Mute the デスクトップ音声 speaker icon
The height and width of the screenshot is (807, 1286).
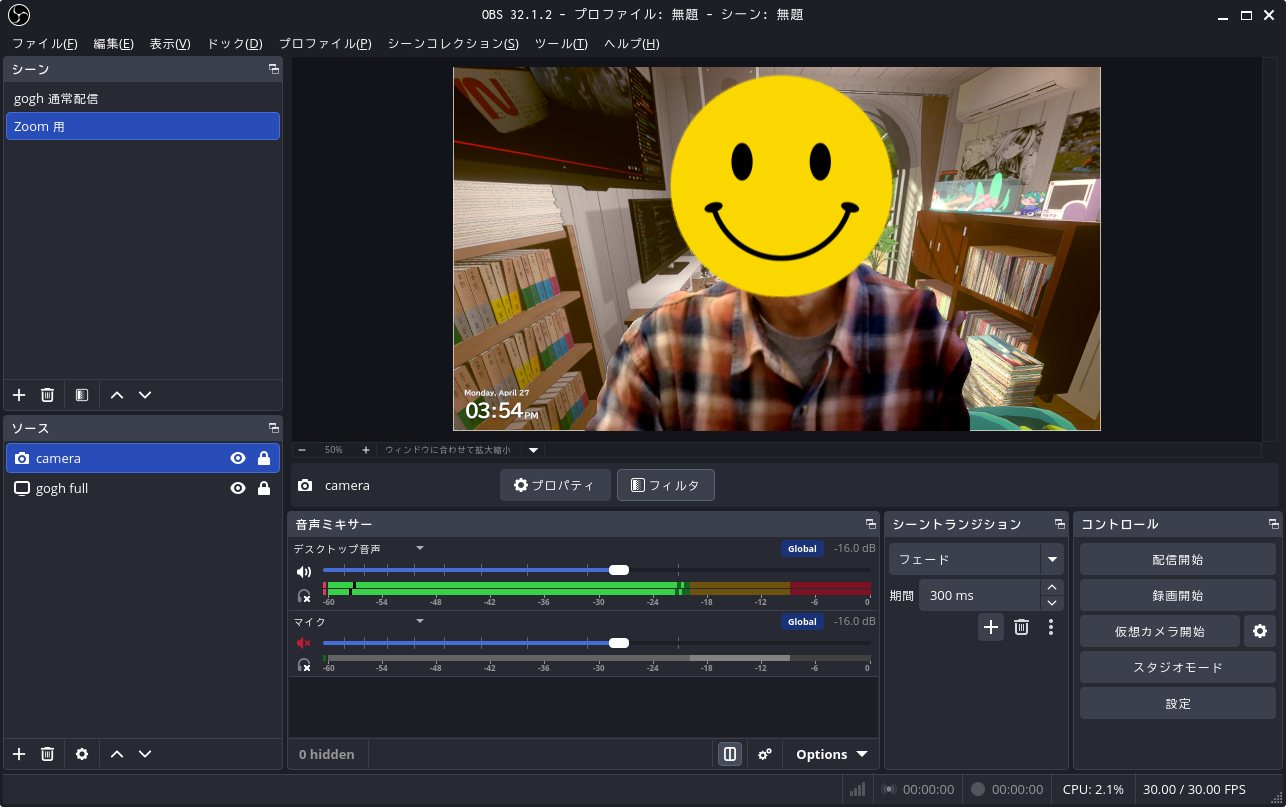coord(304,571)
